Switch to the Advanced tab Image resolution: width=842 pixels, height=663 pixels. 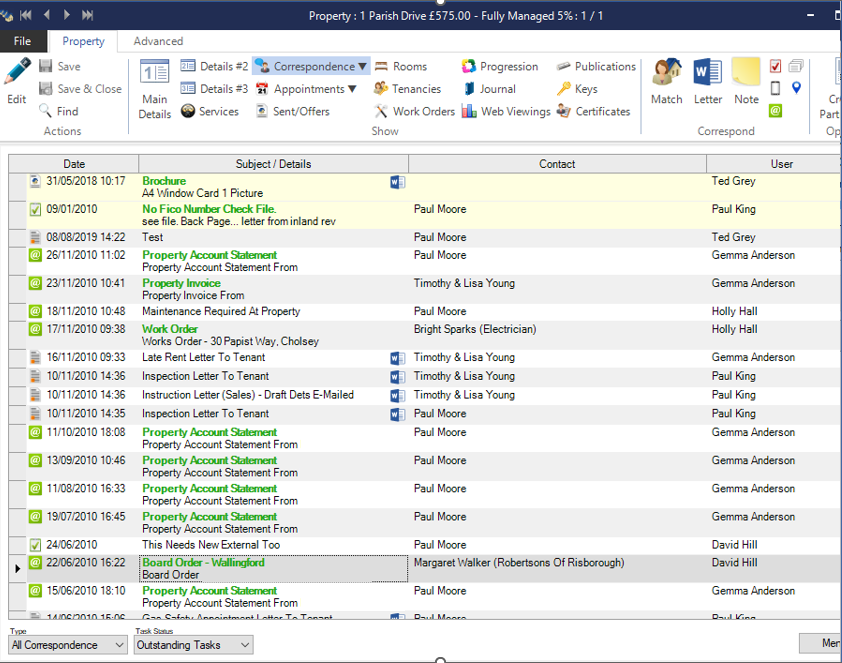[158, 41]
